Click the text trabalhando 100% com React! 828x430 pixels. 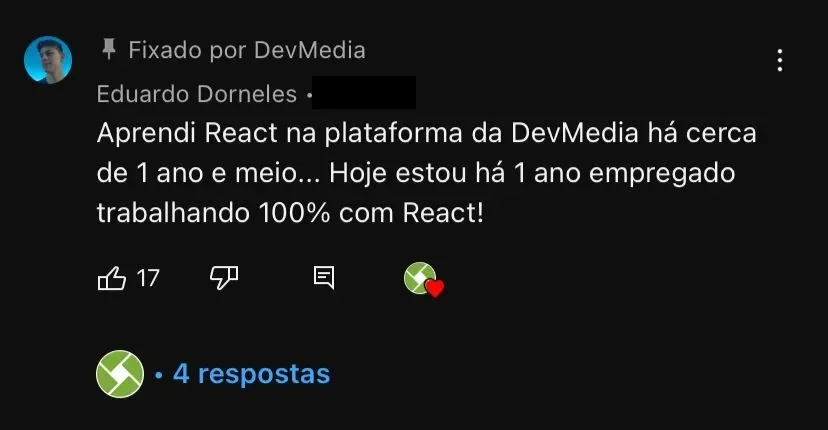pyautogui.click(x=290, y=213)
